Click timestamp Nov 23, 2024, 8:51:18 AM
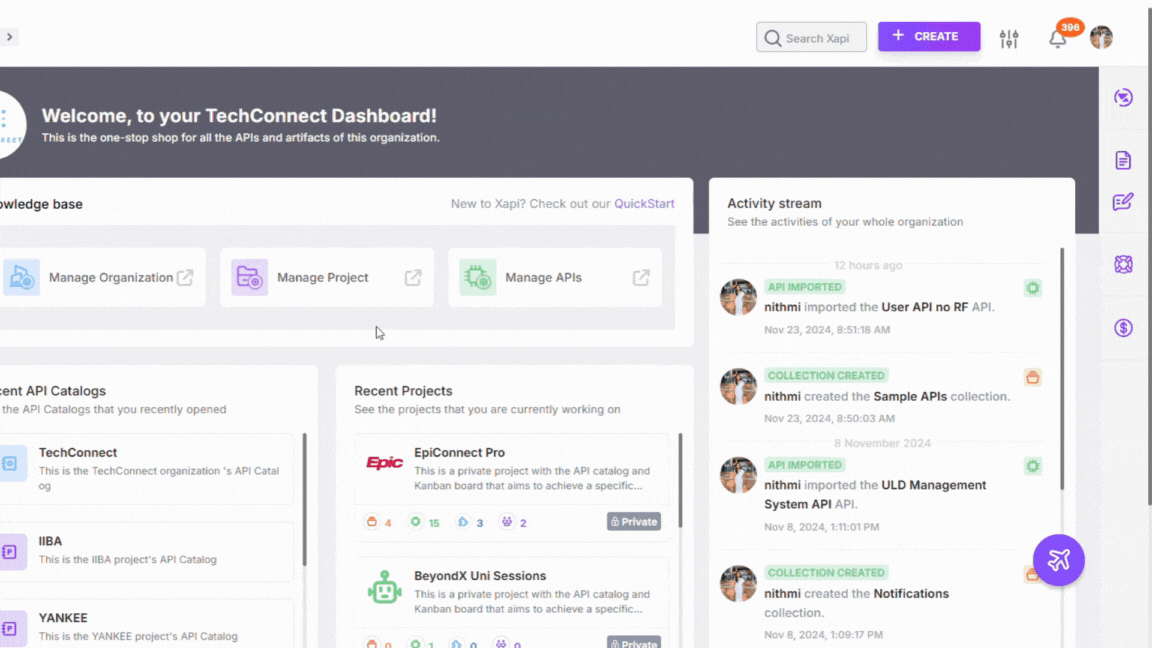 827,330
